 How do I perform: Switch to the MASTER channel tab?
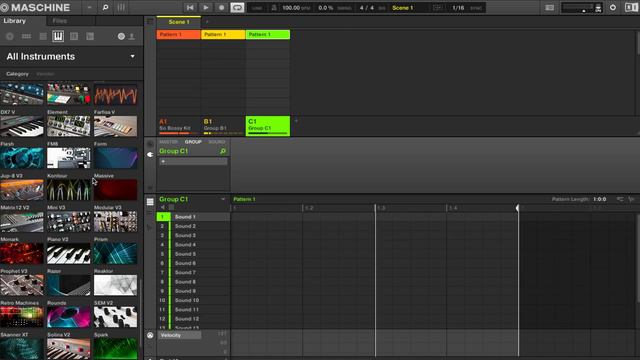pyautogui.click(x=168, y=142)
